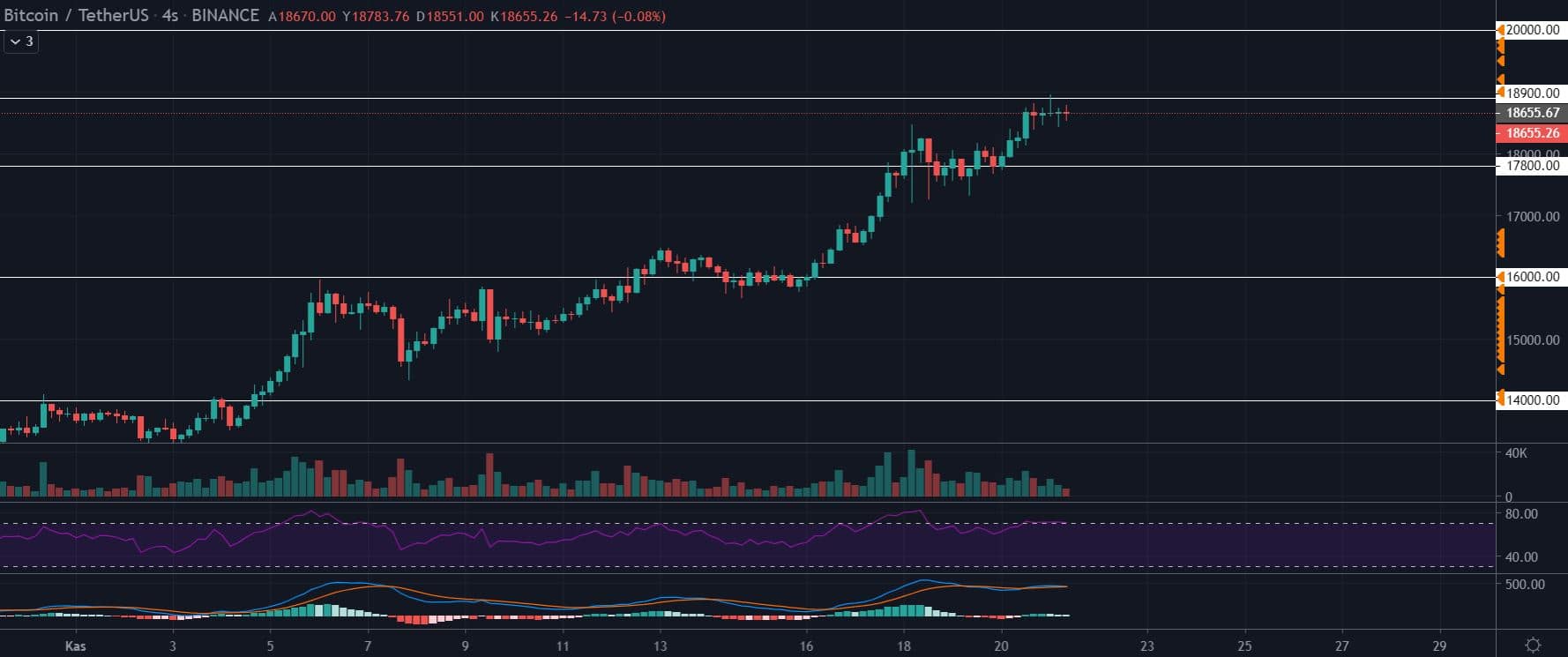Click orange alert cluster just below 17000.00
The image size is (1568, 657).
[x=1500, y=243]
